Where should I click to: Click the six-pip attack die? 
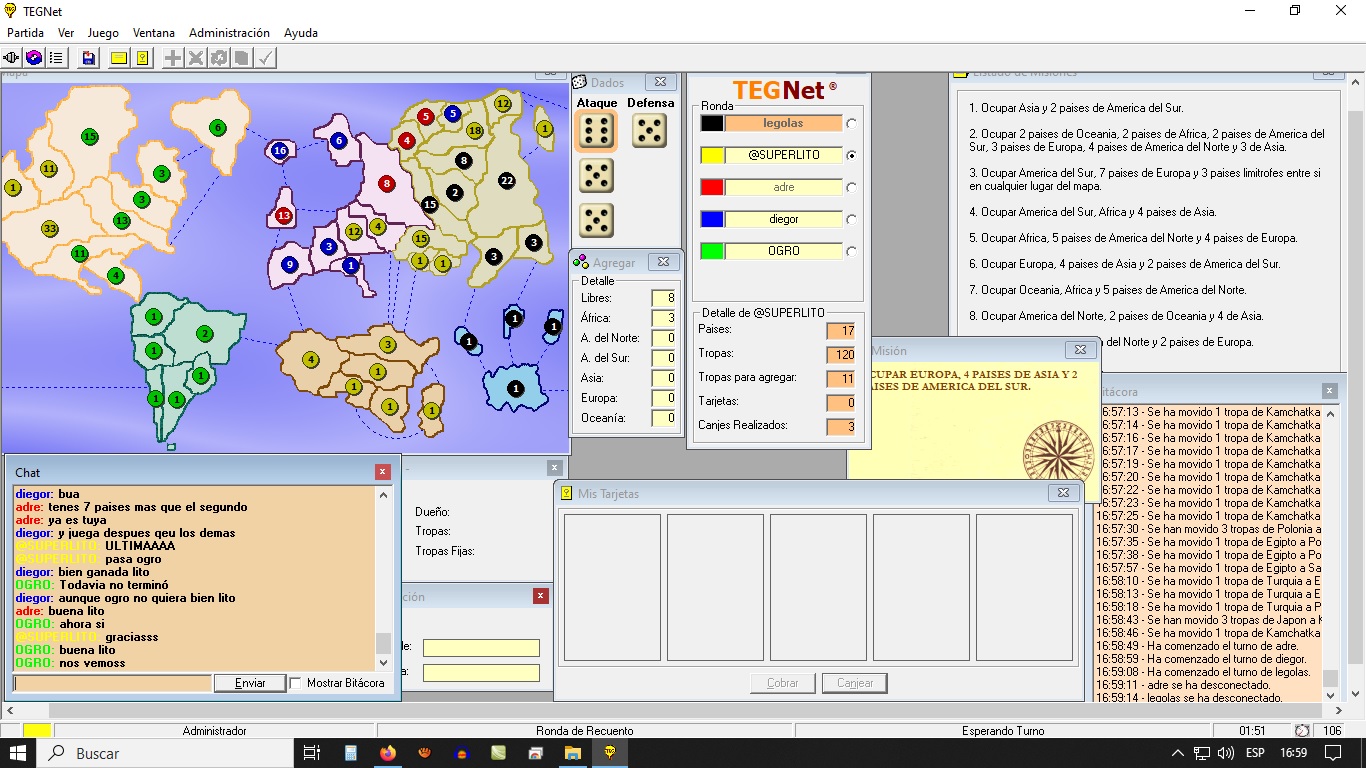597,131
